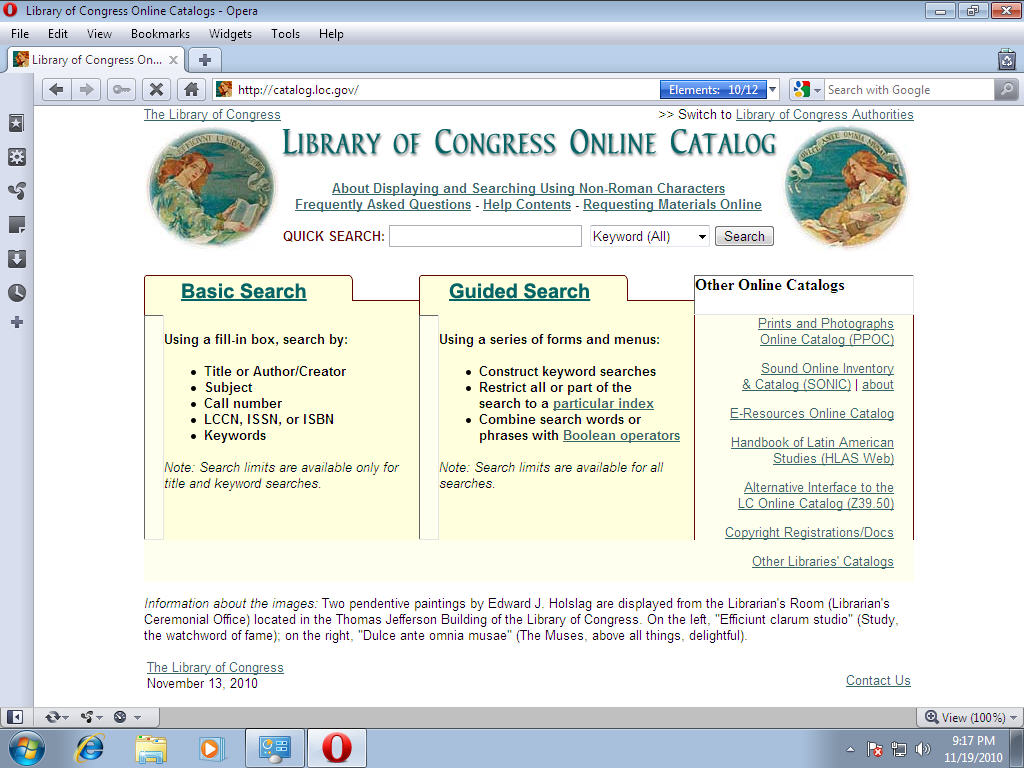Open the History clock panel icon
Viewport: 1024px width, 768px height.
pyautogui.click(x=17, y=293)
